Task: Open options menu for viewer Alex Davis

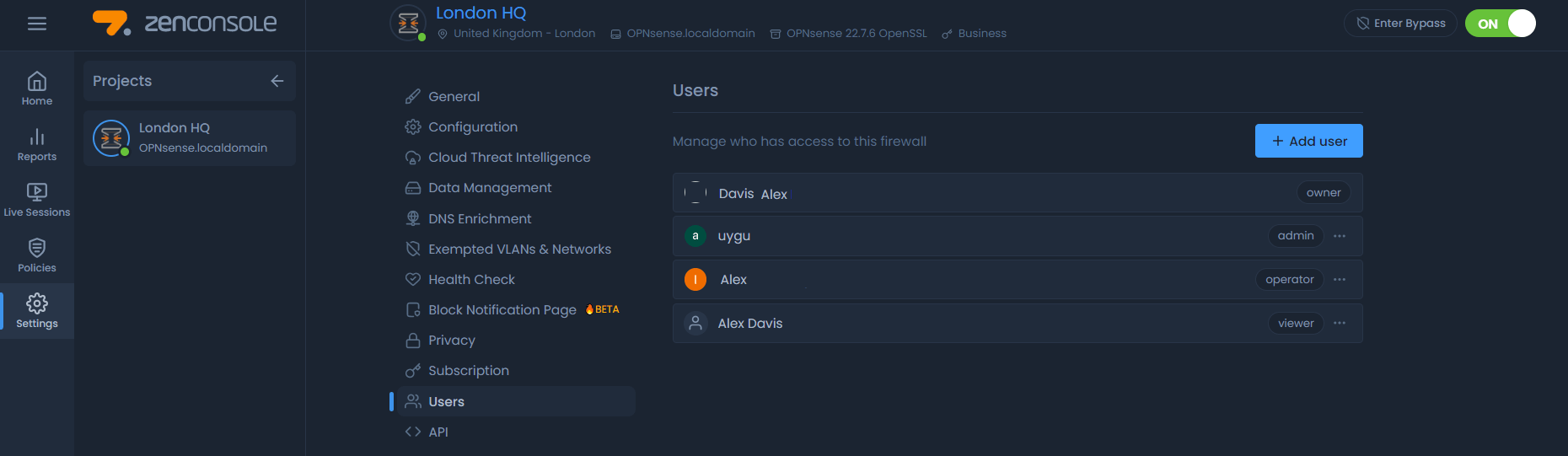Action: point(1340,324)
